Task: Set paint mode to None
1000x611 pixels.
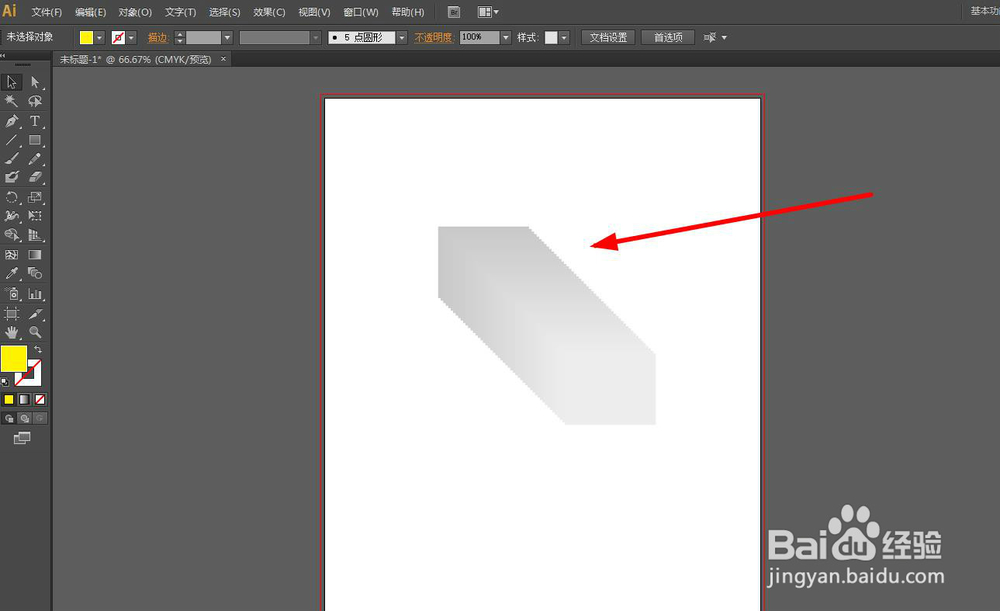Action: pos(40,400)
